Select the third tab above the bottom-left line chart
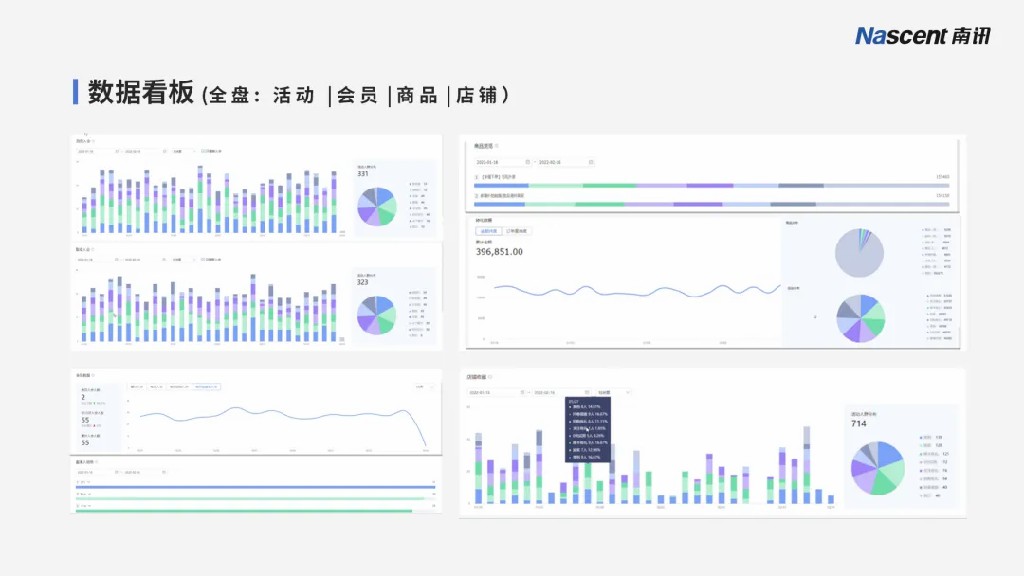 (x=179, y=387)
